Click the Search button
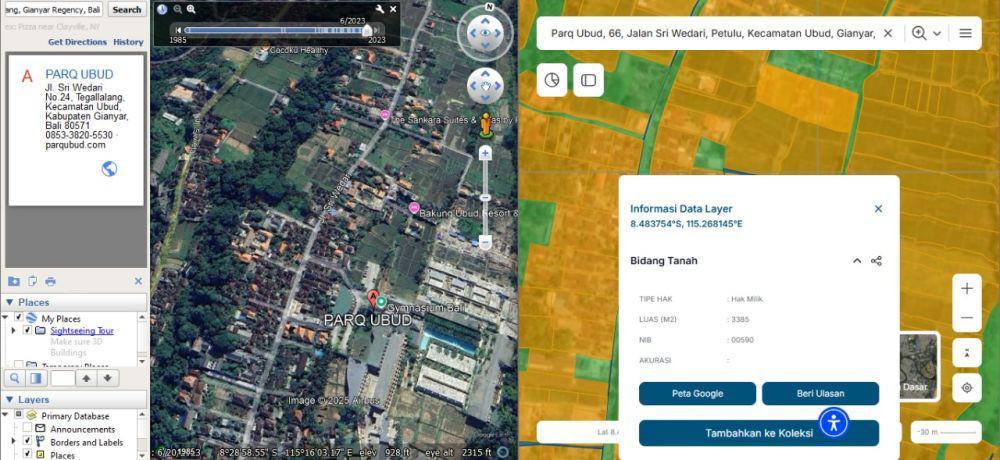1000x460 pixels. [x=127, y=10]
